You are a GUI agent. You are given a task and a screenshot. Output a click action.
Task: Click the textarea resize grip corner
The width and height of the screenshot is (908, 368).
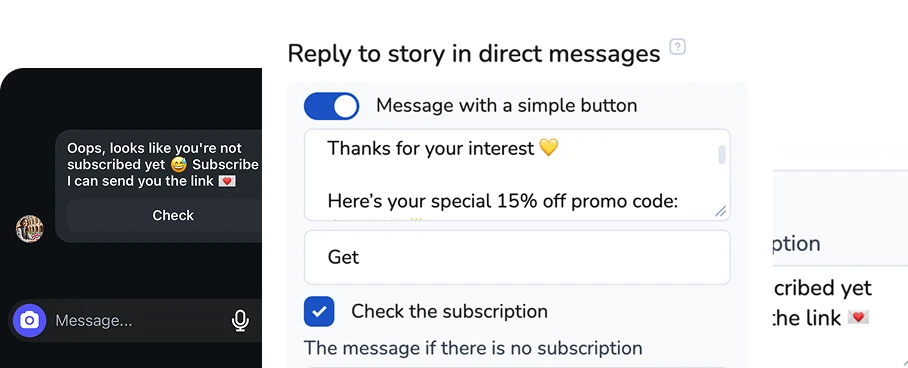[x=720, y=211]
